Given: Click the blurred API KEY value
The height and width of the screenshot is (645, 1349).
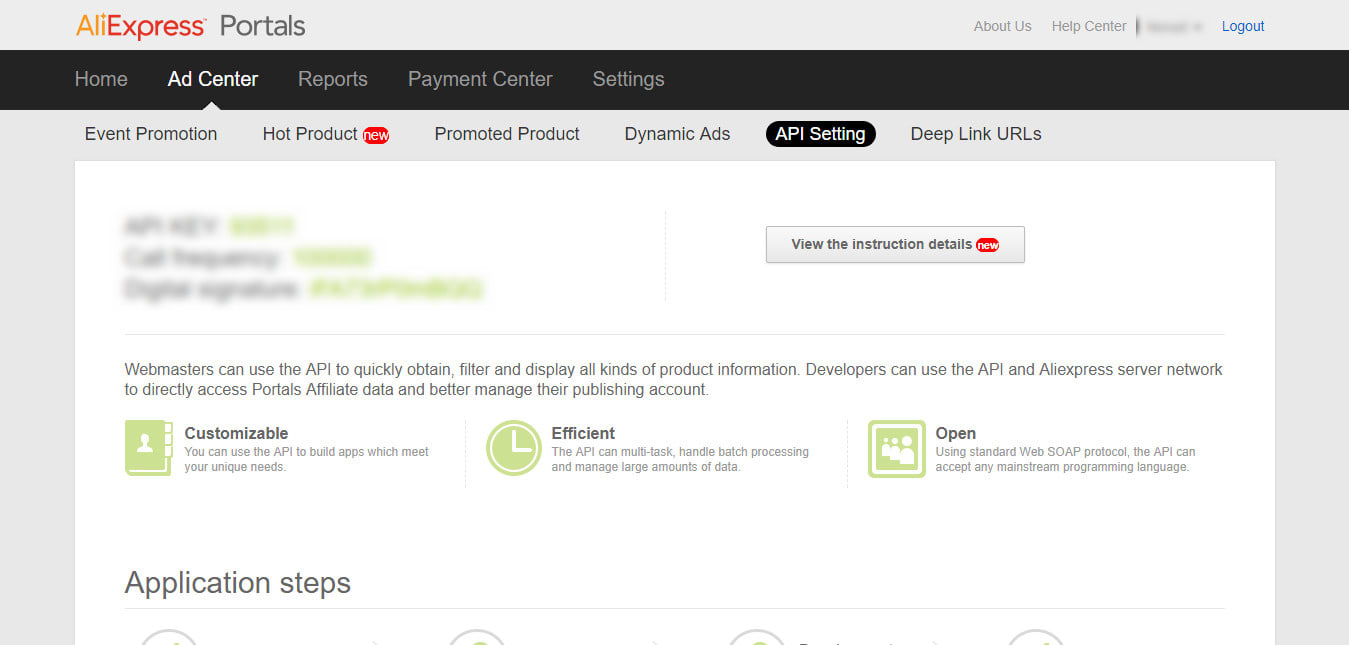Looking at the screenshot, I should pos(262,225).
